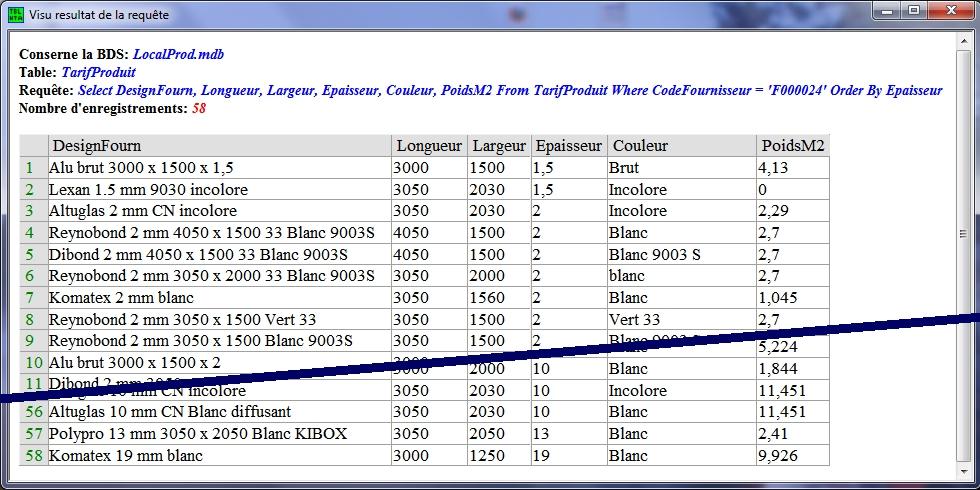Screen dimensions: 980x490
Task: Click the 9,926 PoidsM2 value cell
Action: (792, 456)
